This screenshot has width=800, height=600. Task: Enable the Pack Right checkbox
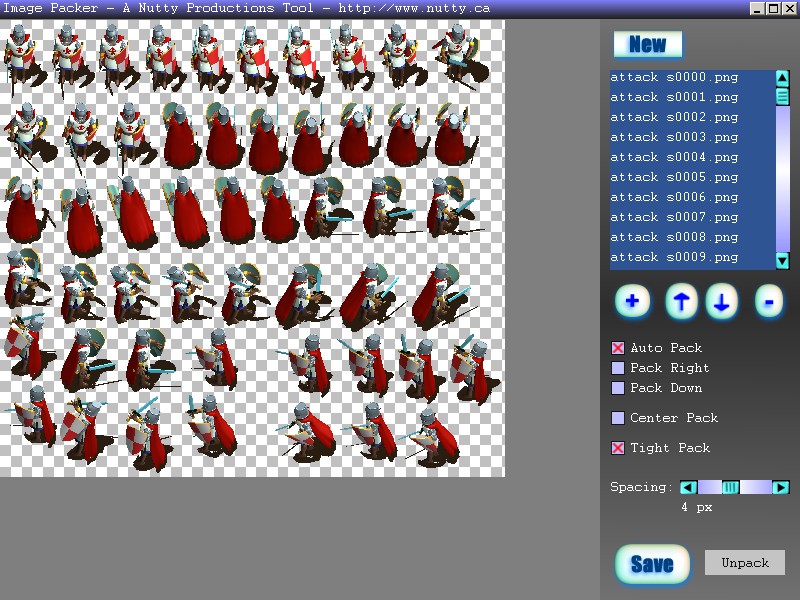618,368
